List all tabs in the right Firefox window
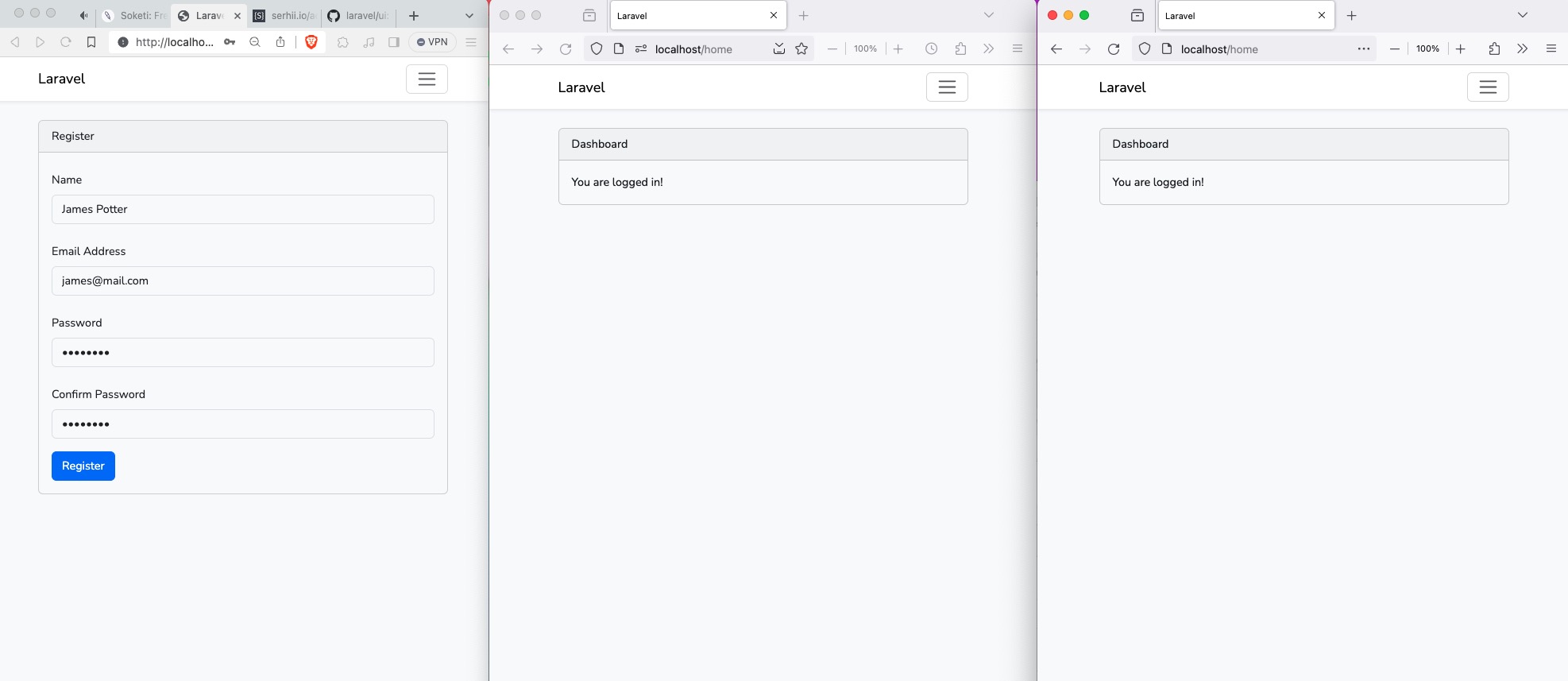The image size is (1568, 681). [1522, 15]
